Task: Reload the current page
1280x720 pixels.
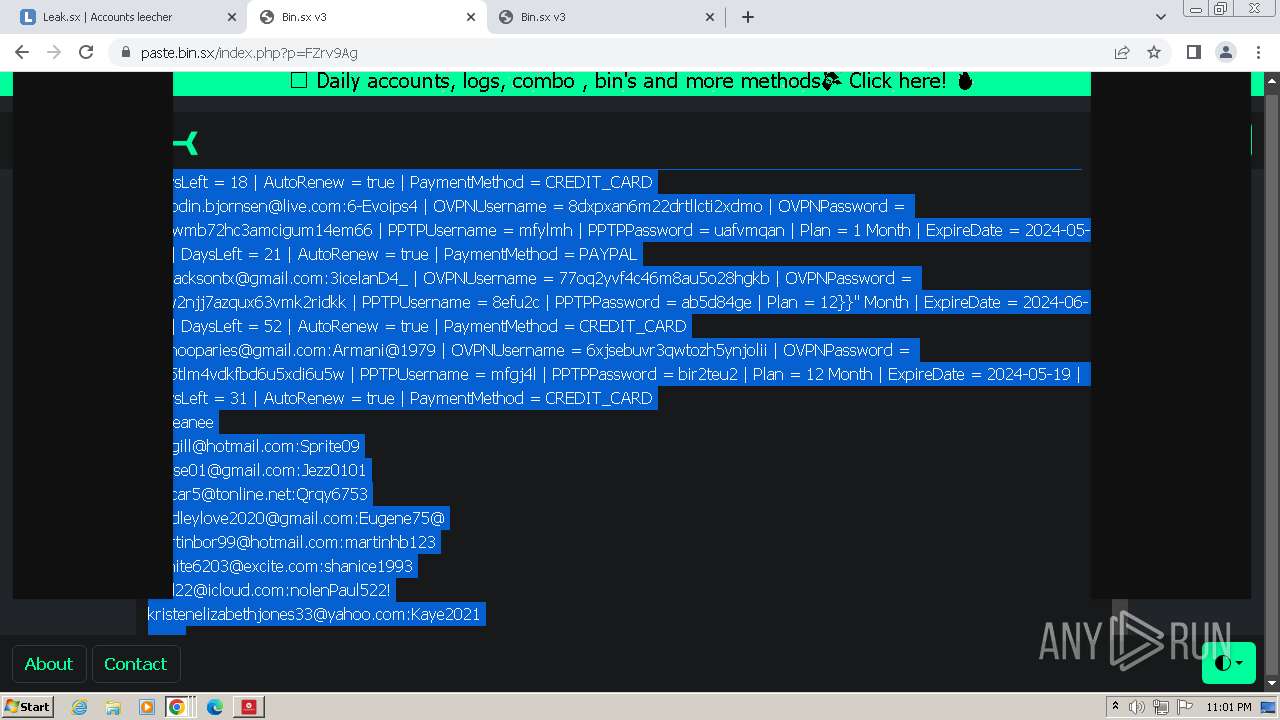Action: point(86,52)
